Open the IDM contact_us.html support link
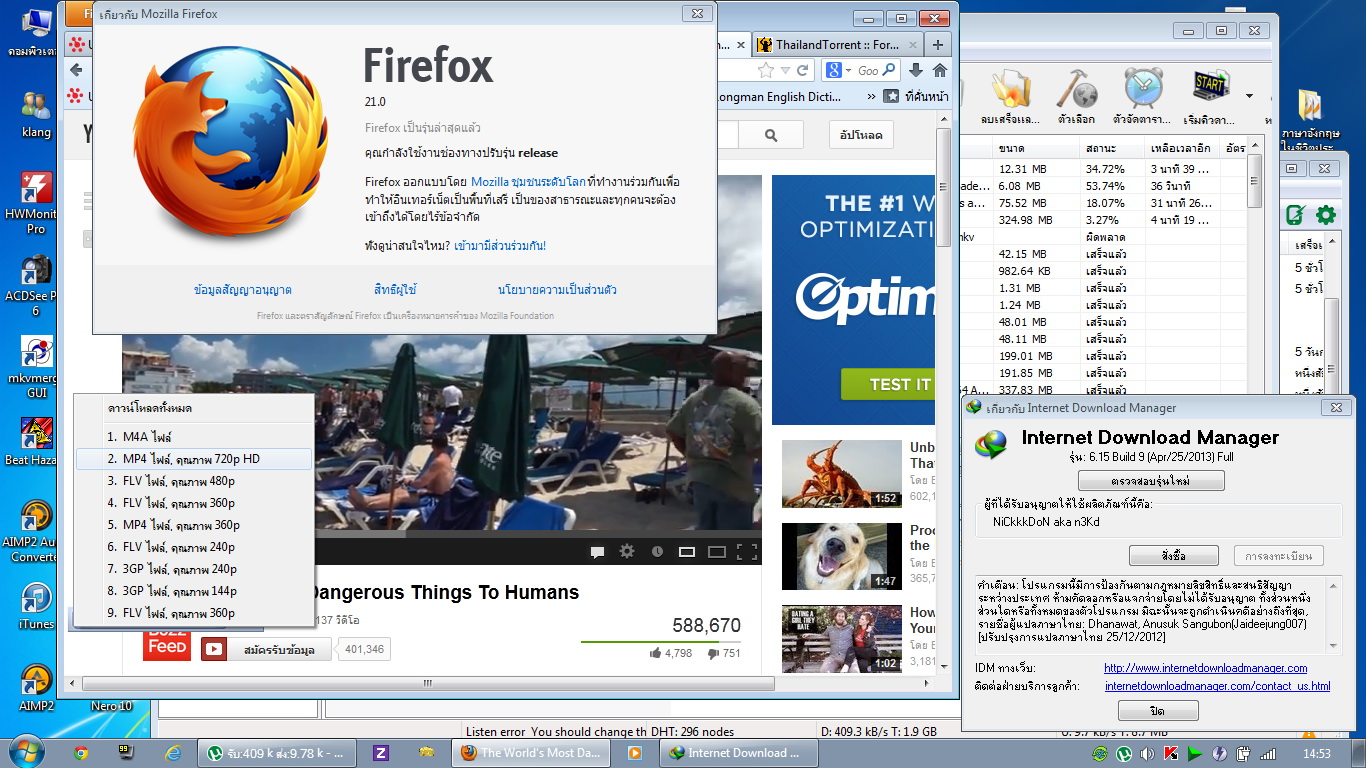This screenshot has width=1366, height=768. point(1217,686)
